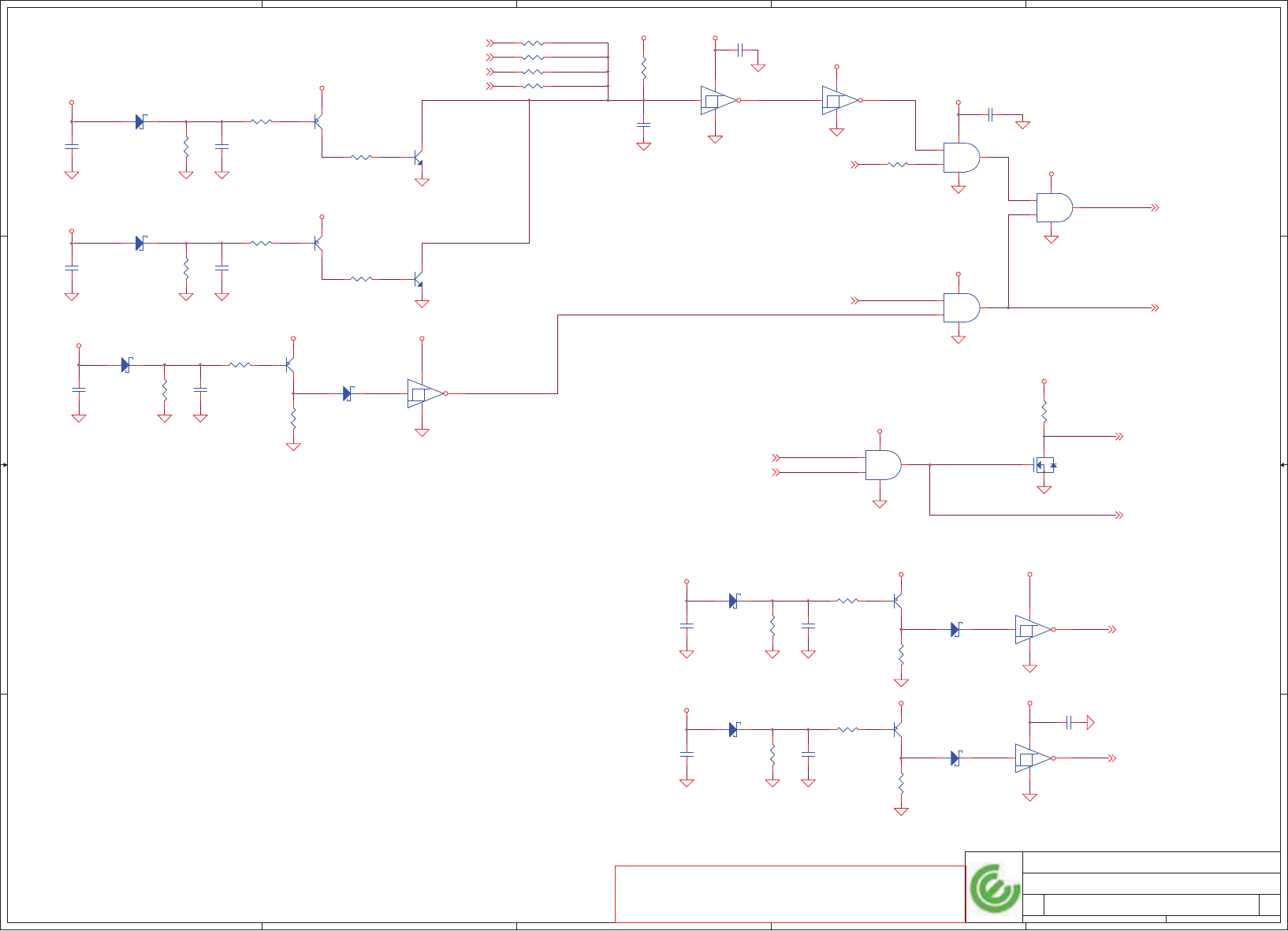This screenshot has height=931, width=1288.
Task: Select the ground symbol under the MOSFET source
Action: click(x=1044, y=490)
